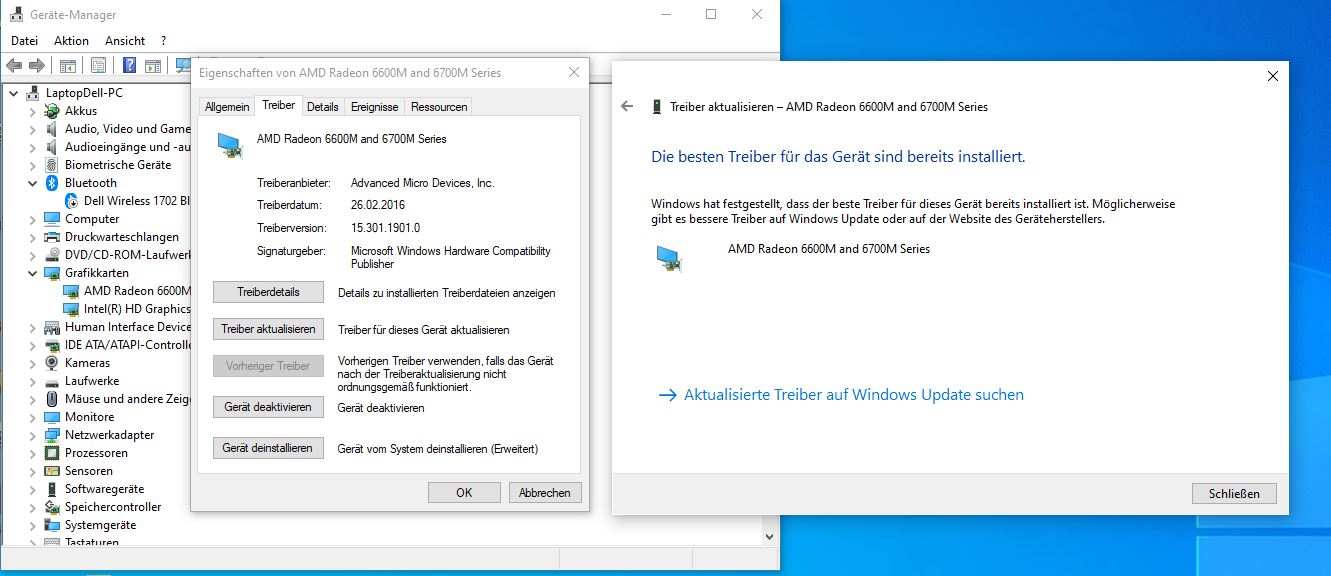Select the Treiber tab
Screen dimensions: 1331x576
(278, 105)
